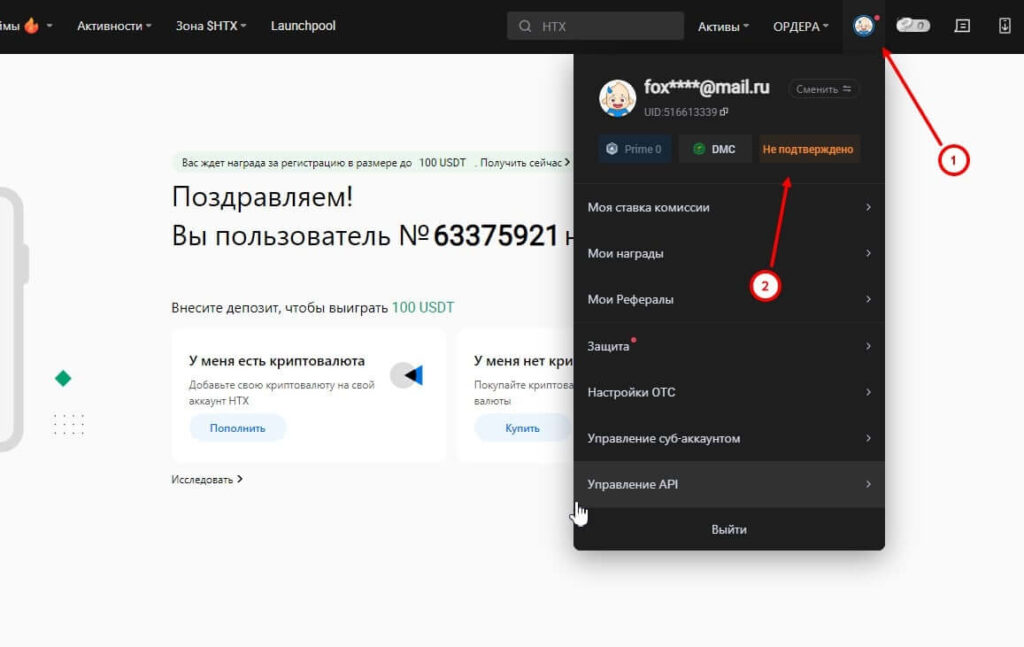Viewport: 1024px width, 647px height.
Task: Click the DMC badge
Action: (x=714, y=149)
